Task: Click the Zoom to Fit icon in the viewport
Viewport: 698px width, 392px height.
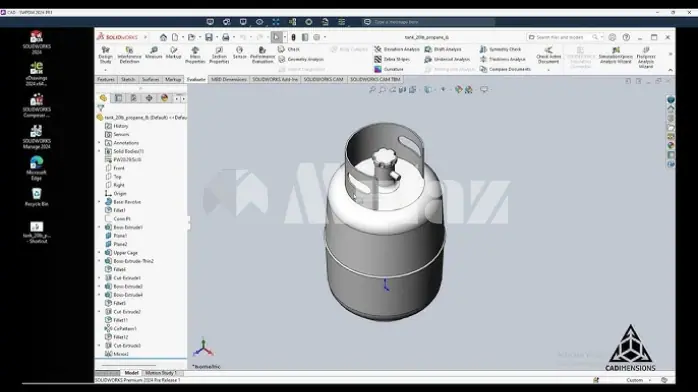Action: tap(372, 89)
